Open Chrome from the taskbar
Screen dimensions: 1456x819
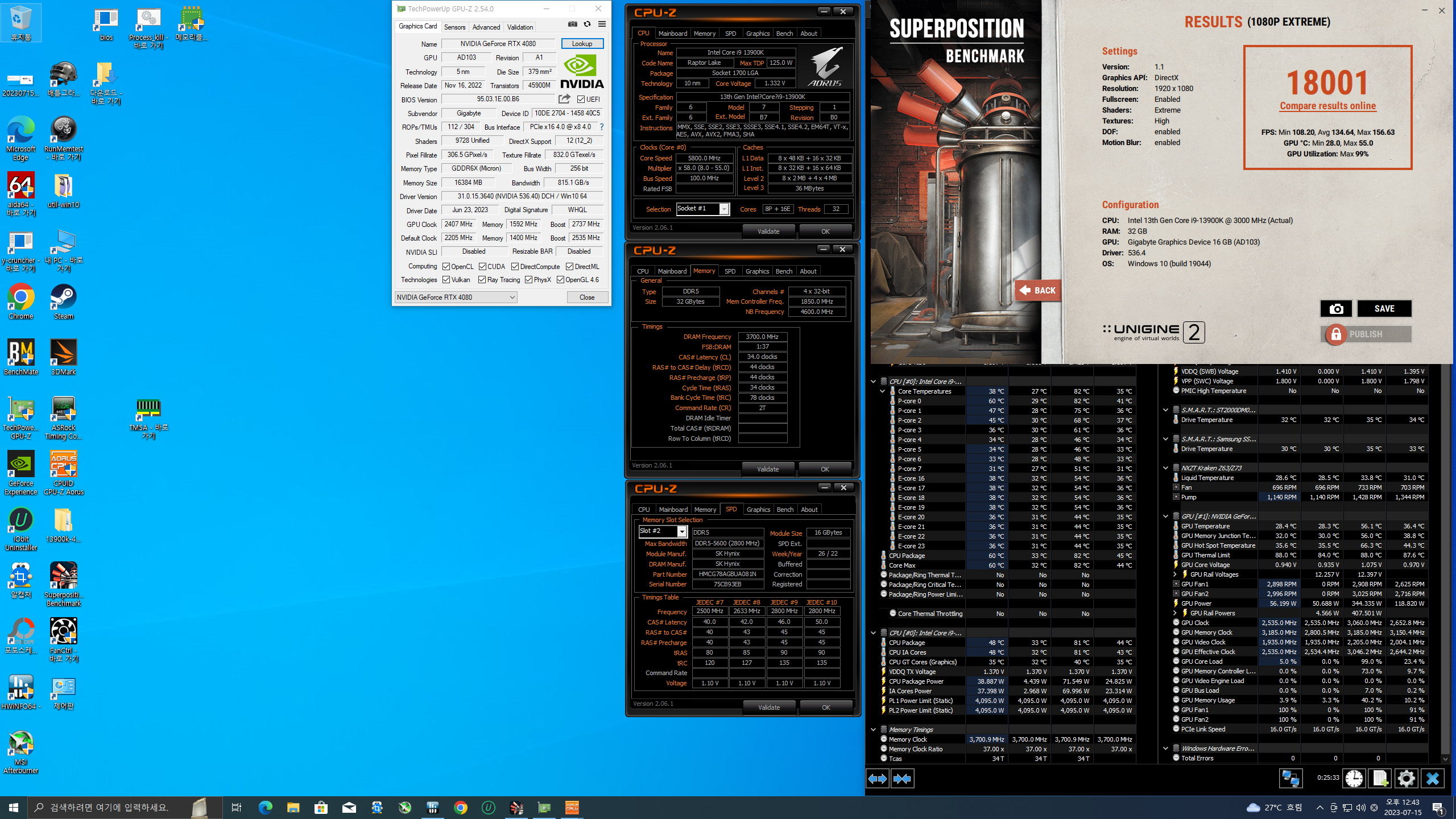pos(461,807)
